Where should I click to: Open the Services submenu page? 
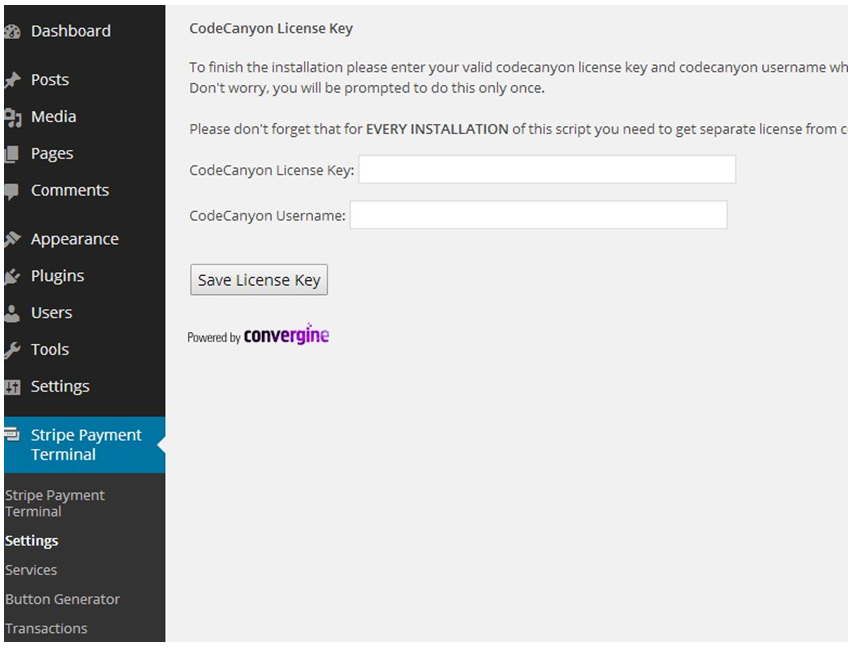[x=31, y=570]
